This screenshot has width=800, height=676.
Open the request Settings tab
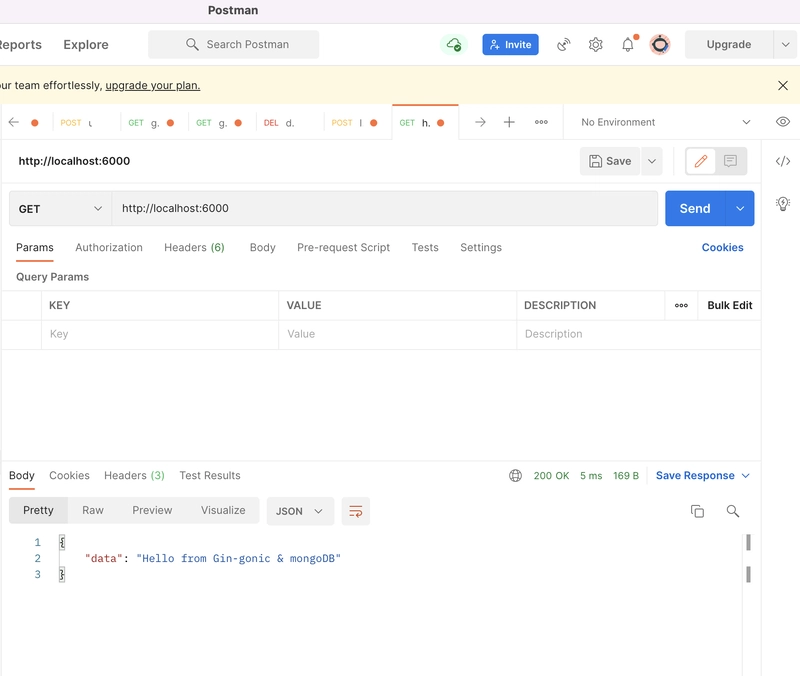coord(481,247)
